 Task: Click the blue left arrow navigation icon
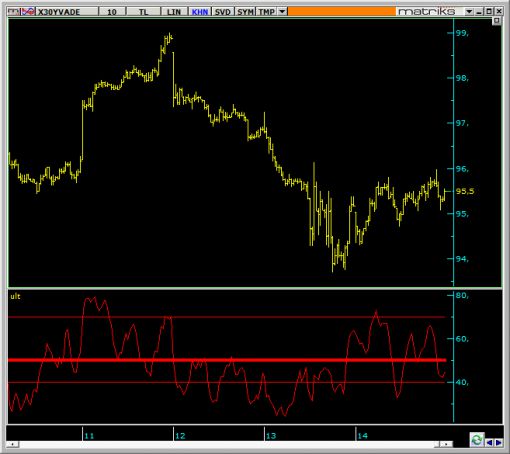(x=489, y=443)
